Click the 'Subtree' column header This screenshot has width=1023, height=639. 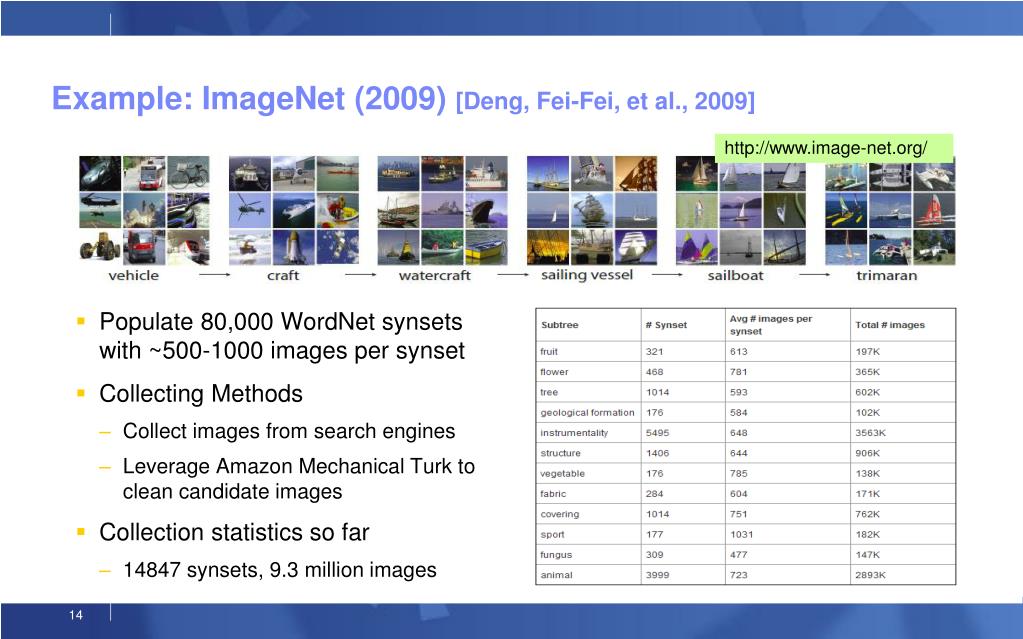560,325
